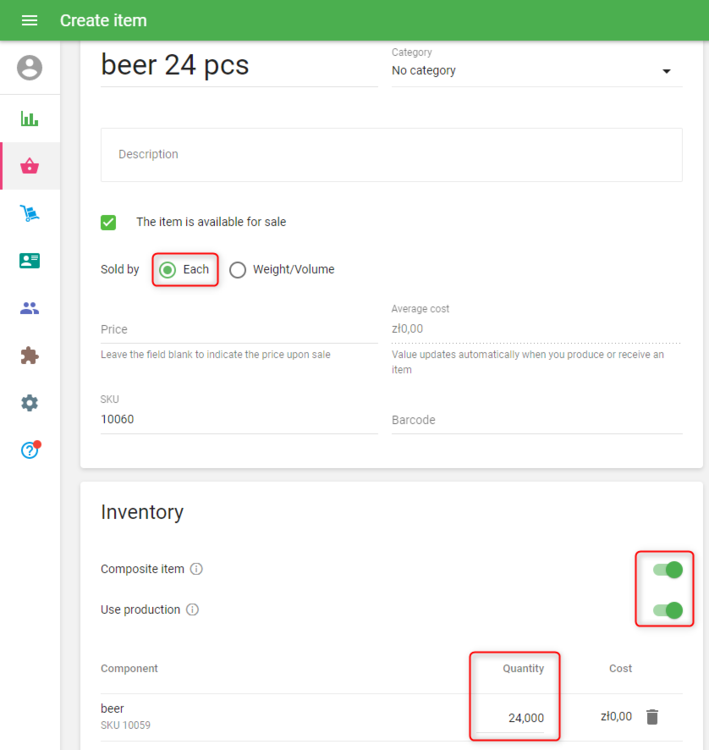Open inventory management cart icon
This screenshot has width=709, height=750.
pos(30,213)
